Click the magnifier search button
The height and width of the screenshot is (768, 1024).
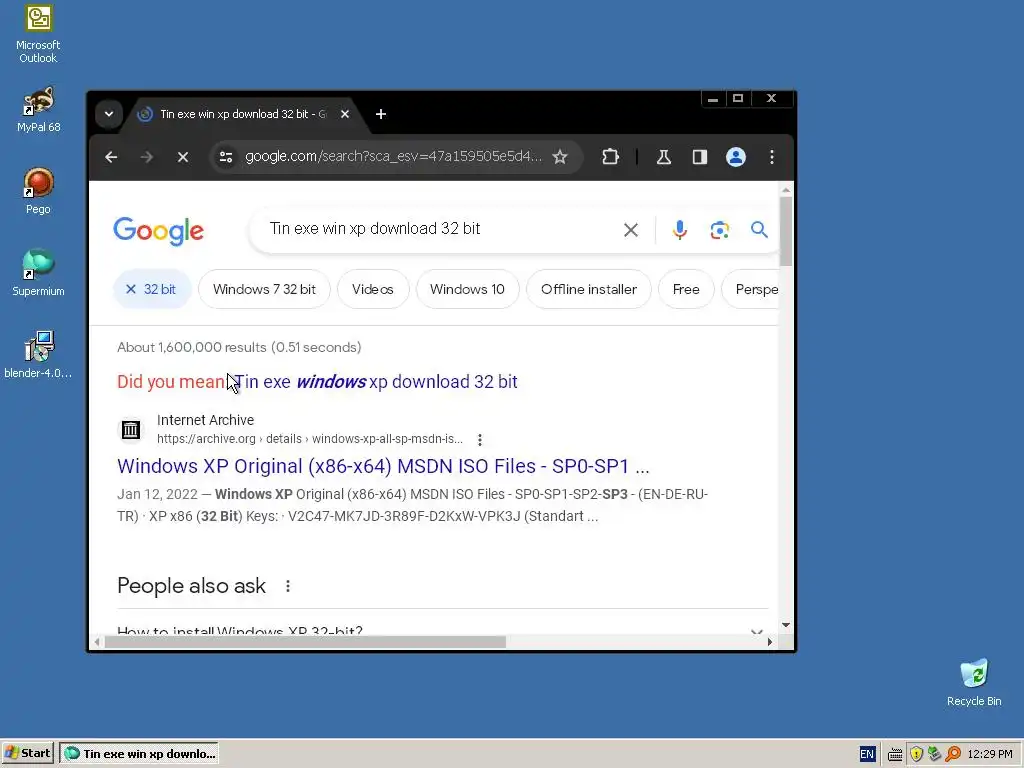759,230
